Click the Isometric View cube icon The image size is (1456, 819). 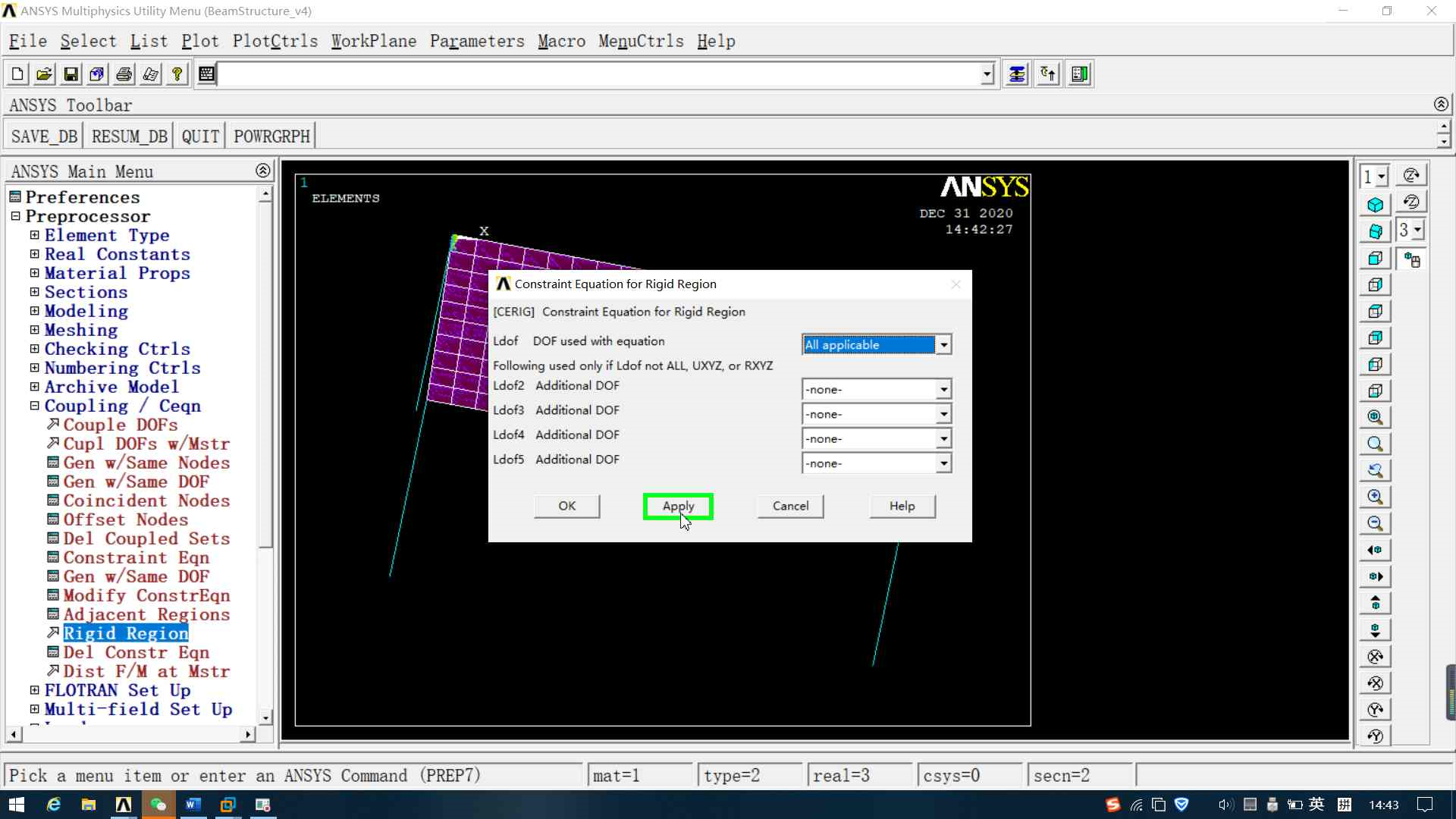[x=1375, y=205]
